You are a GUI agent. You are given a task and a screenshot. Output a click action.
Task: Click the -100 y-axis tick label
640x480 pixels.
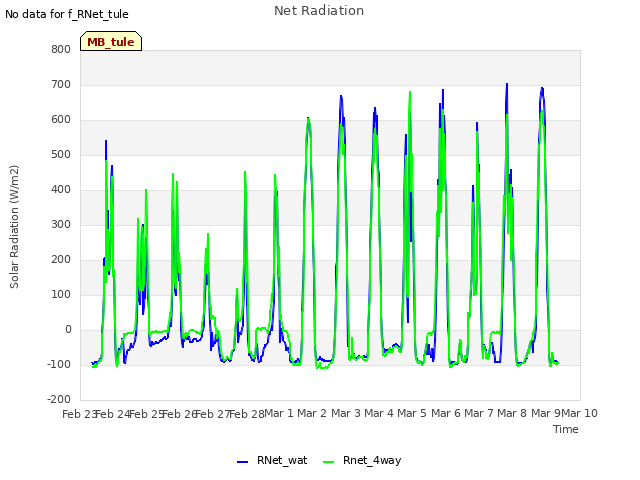[59, 364]
